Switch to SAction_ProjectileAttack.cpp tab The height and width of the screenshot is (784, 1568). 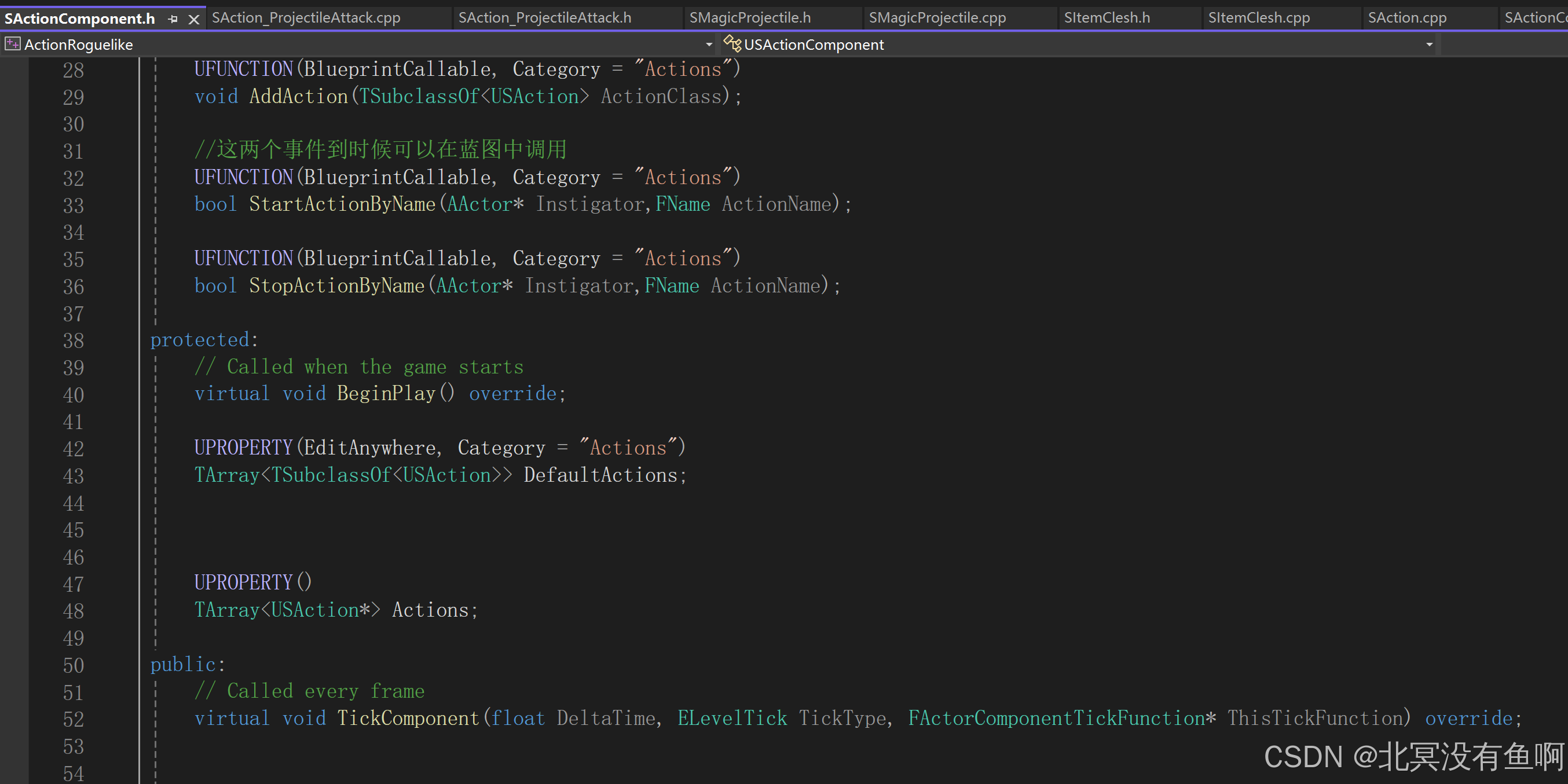pos(306,17)
